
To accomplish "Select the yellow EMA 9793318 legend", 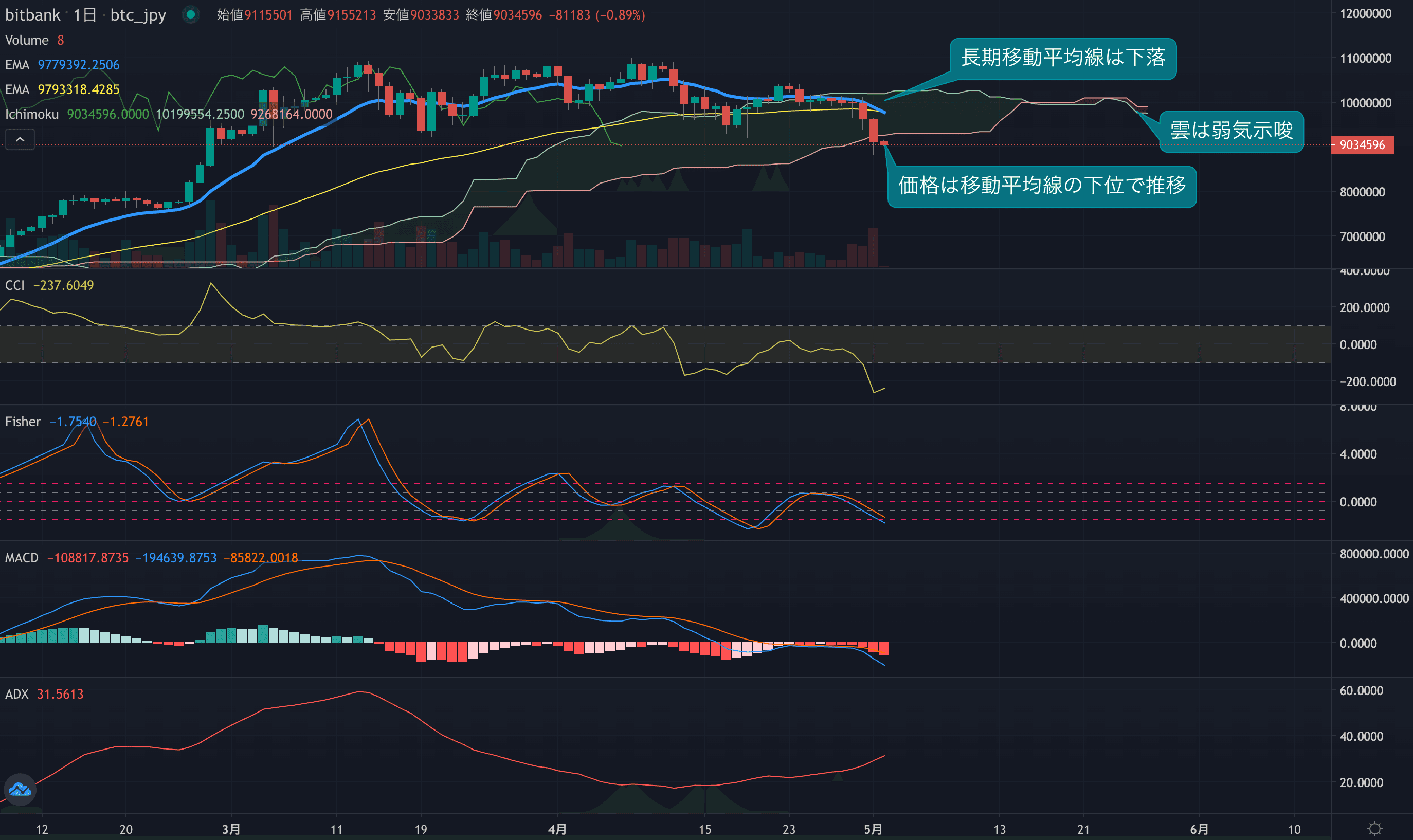I will coord(62,89).
